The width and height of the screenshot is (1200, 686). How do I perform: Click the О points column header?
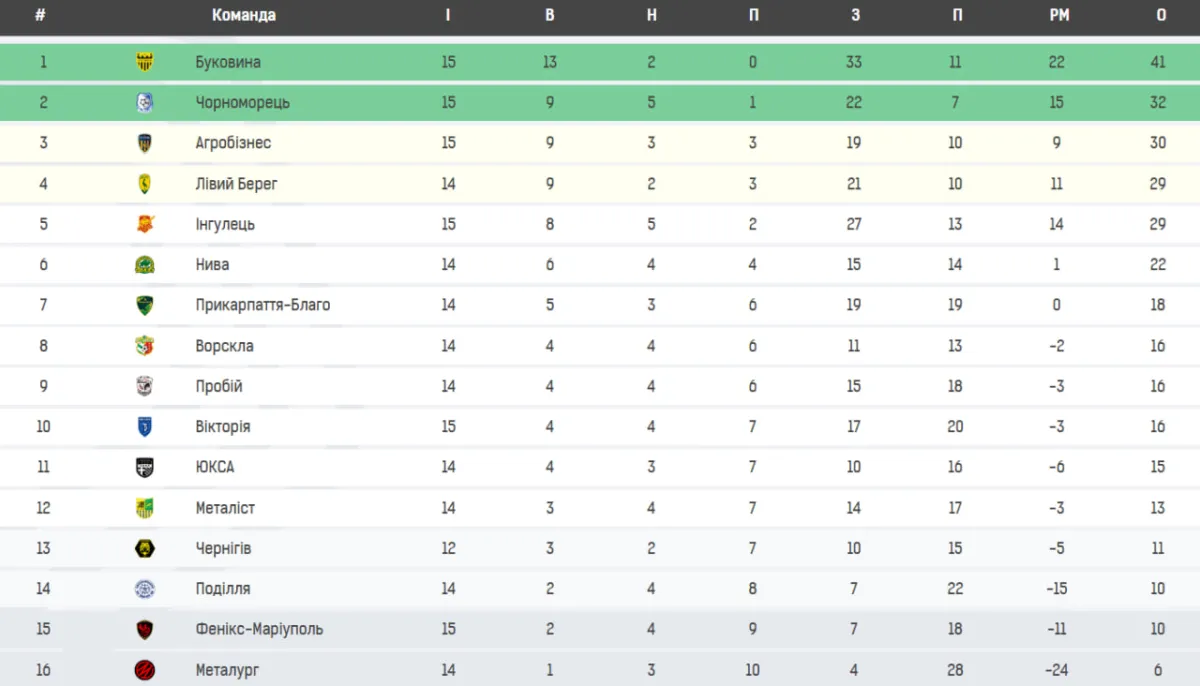pyautogui.click(x=1160, y=15)
